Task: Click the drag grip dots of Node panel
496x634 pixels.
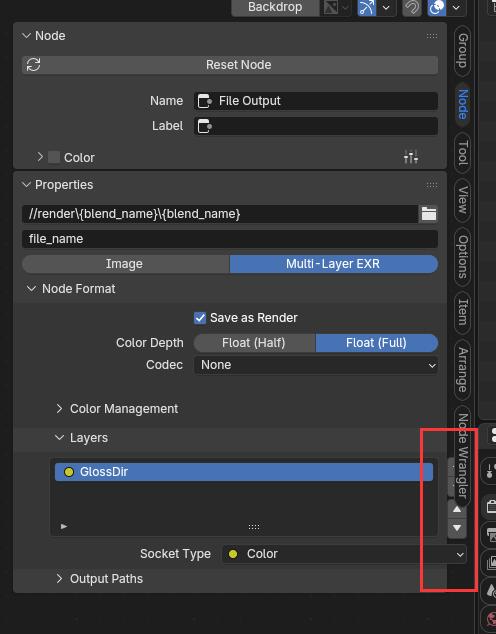Action: (x=432, y=36)
